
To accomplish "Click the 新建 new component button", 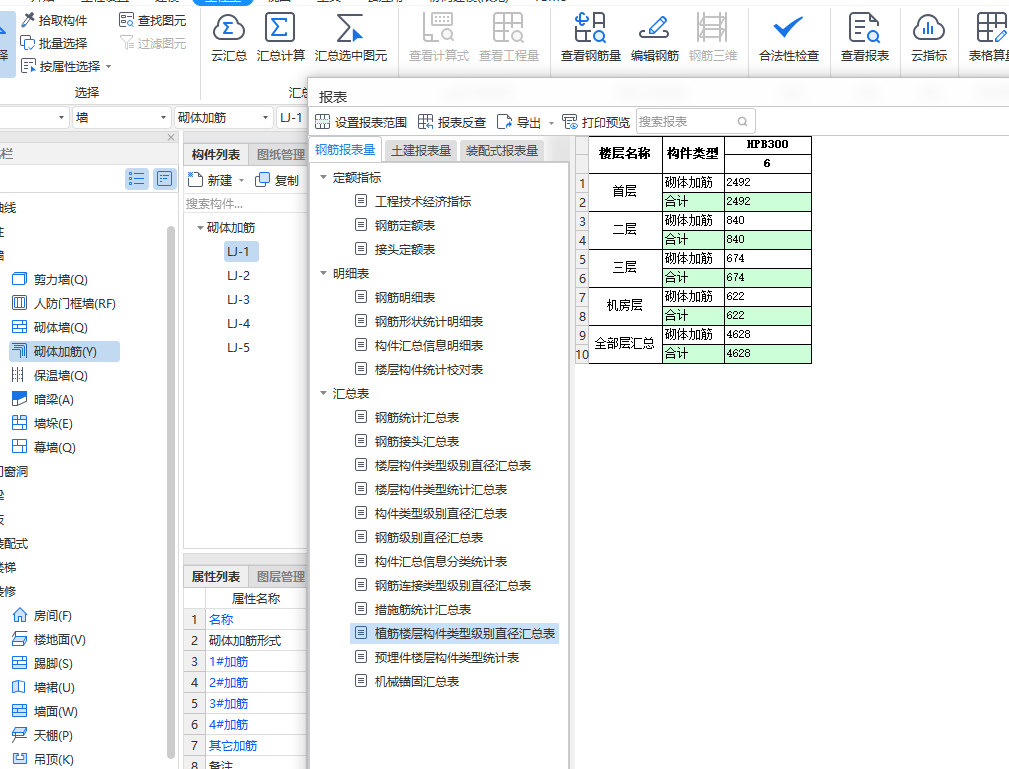I will [210, 180].
